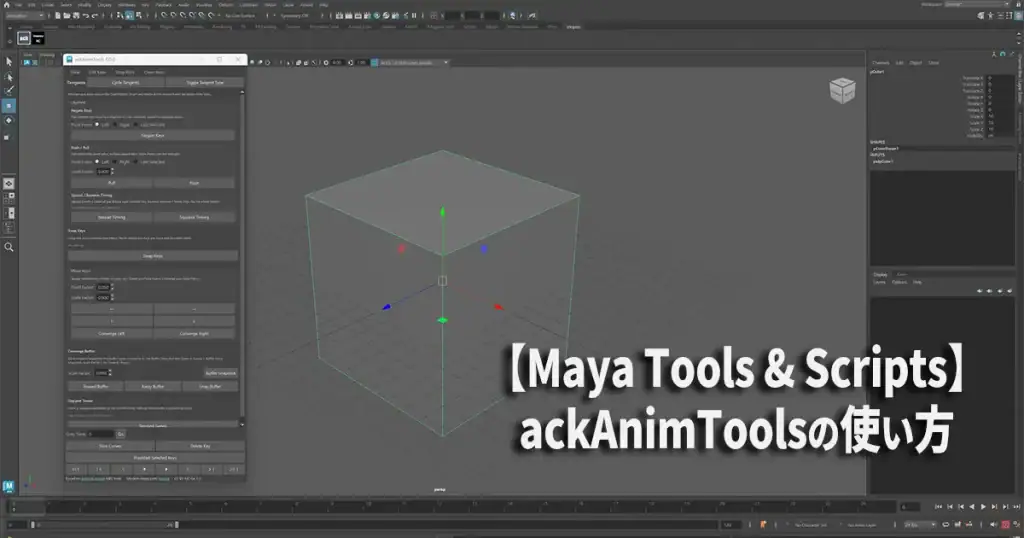Click the time slider track at the bottom
1024x538 pixels.
coord(451,507)
